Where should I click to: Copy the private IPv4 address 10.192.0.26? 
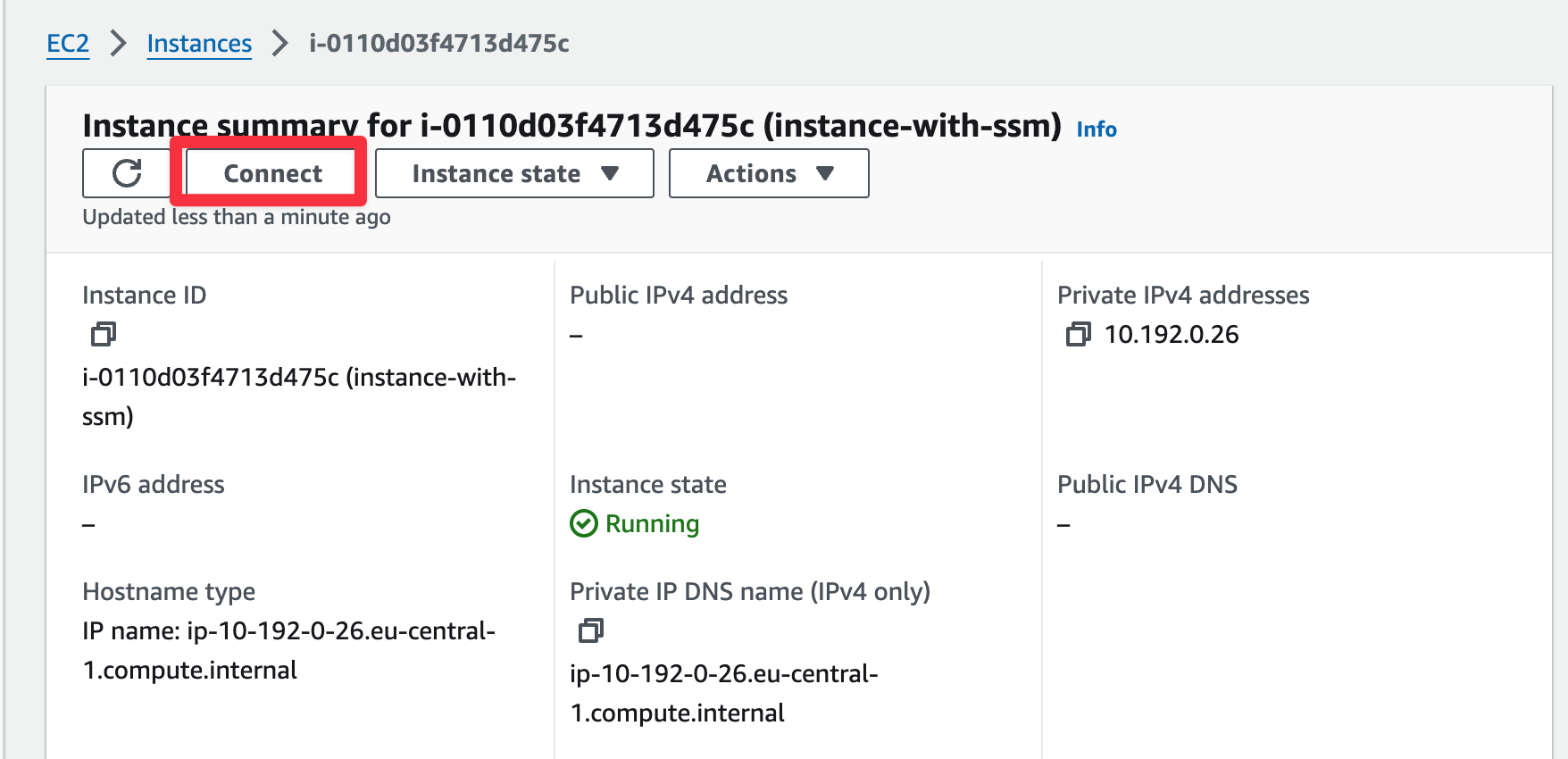(1078, 335)
